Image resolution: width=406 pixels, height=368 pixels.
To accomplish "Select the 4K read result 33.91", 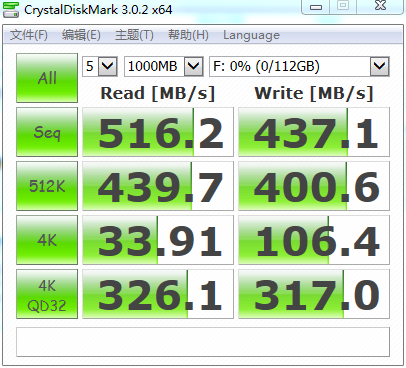I will (158, 240).
